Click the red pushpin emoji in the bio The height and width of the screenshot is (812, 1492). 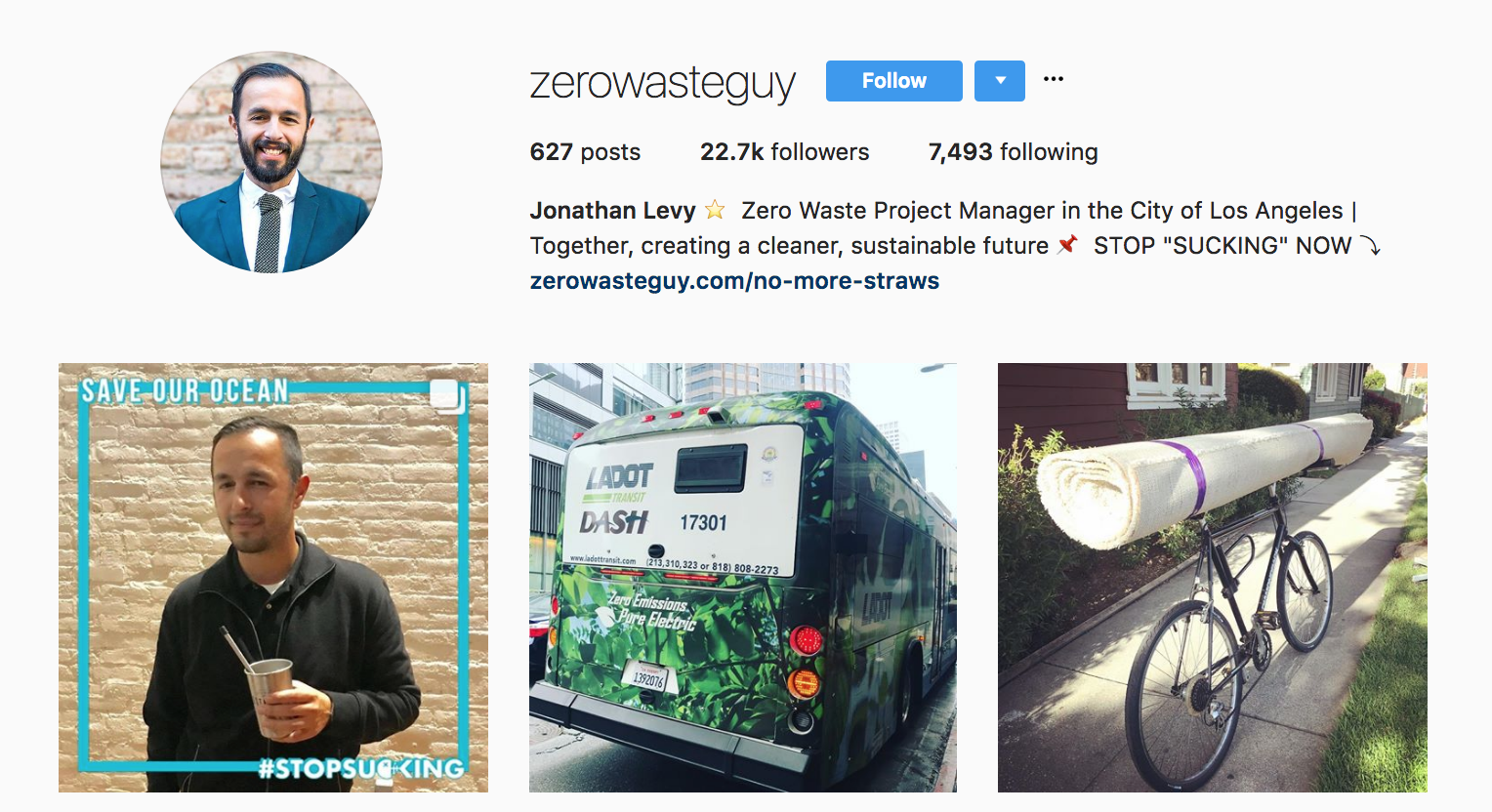point(1067,245)
